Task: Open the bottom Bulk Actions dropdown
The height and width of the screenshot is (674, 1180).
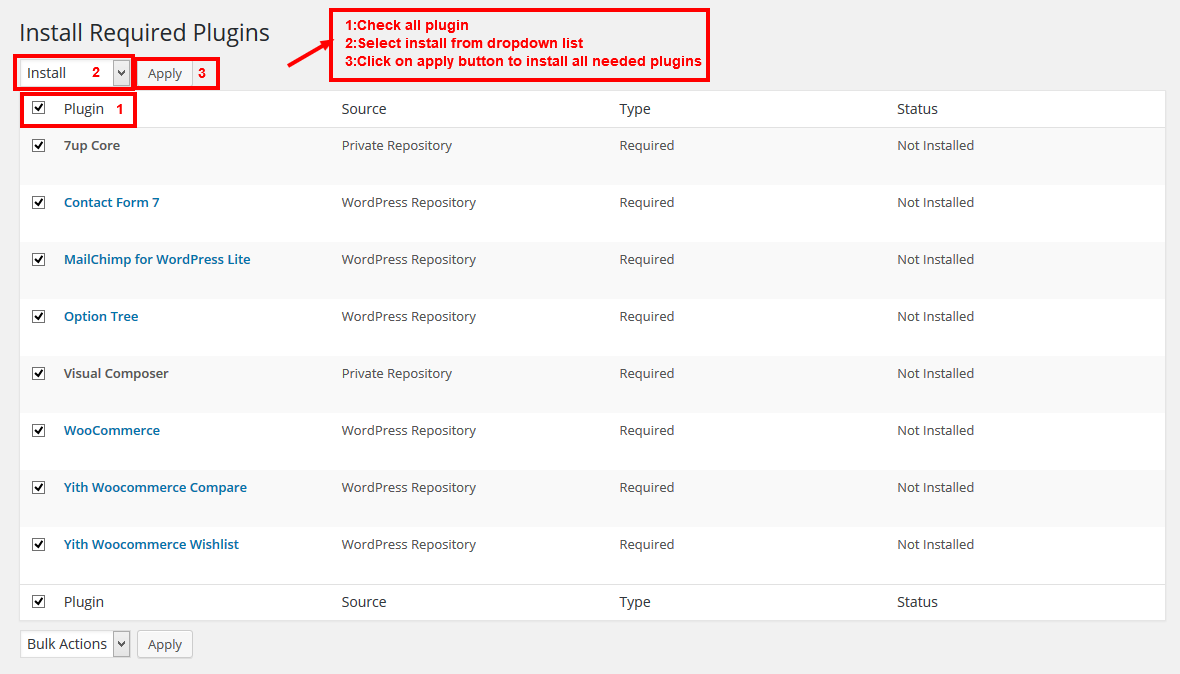Action: (x=75, y=644)
